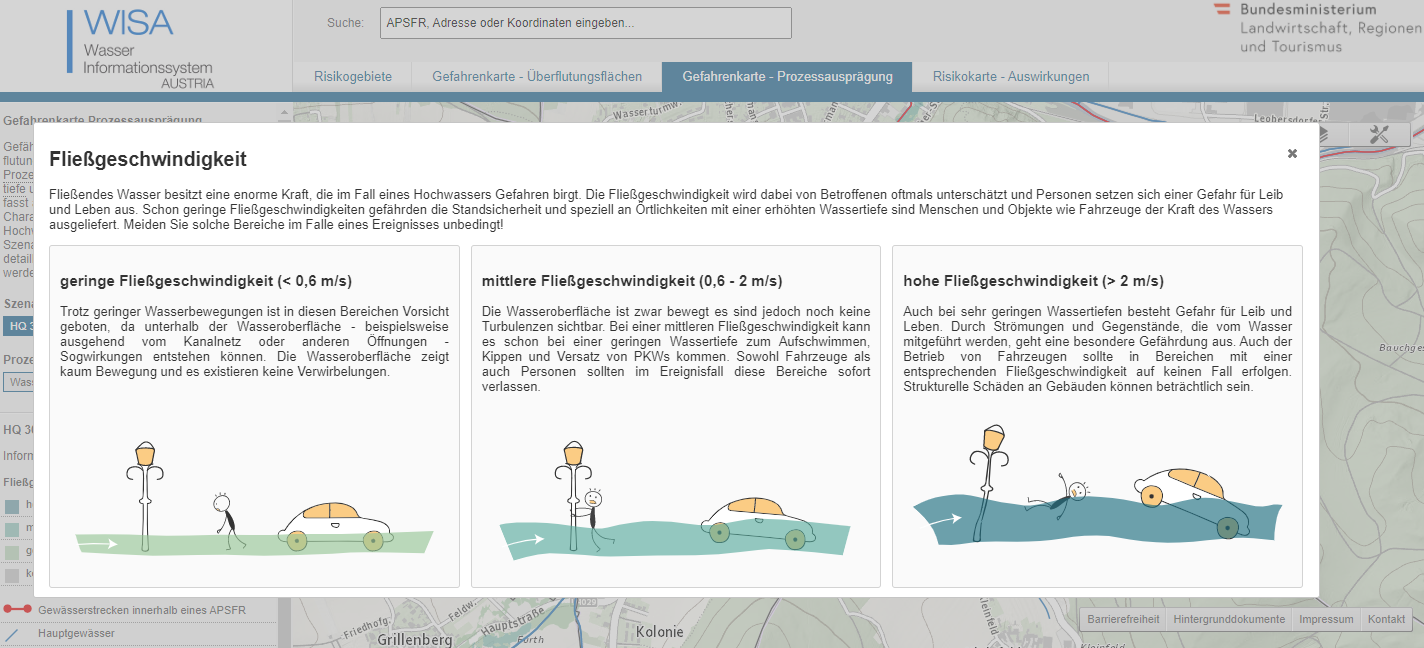Click the 'Suche:' label
This screenshot has height=648, width=1424.
346,23
